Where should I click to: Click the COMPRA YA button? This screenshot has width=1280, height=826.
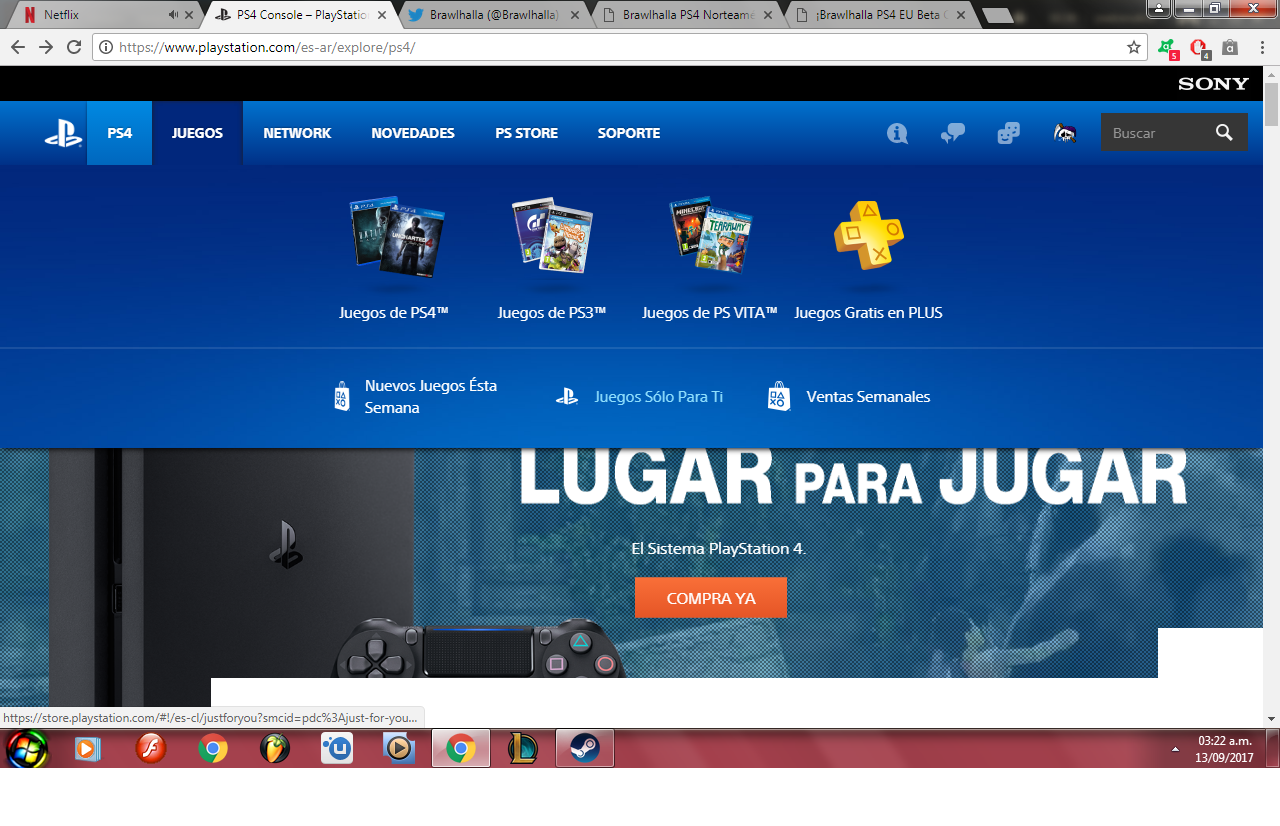711,598
